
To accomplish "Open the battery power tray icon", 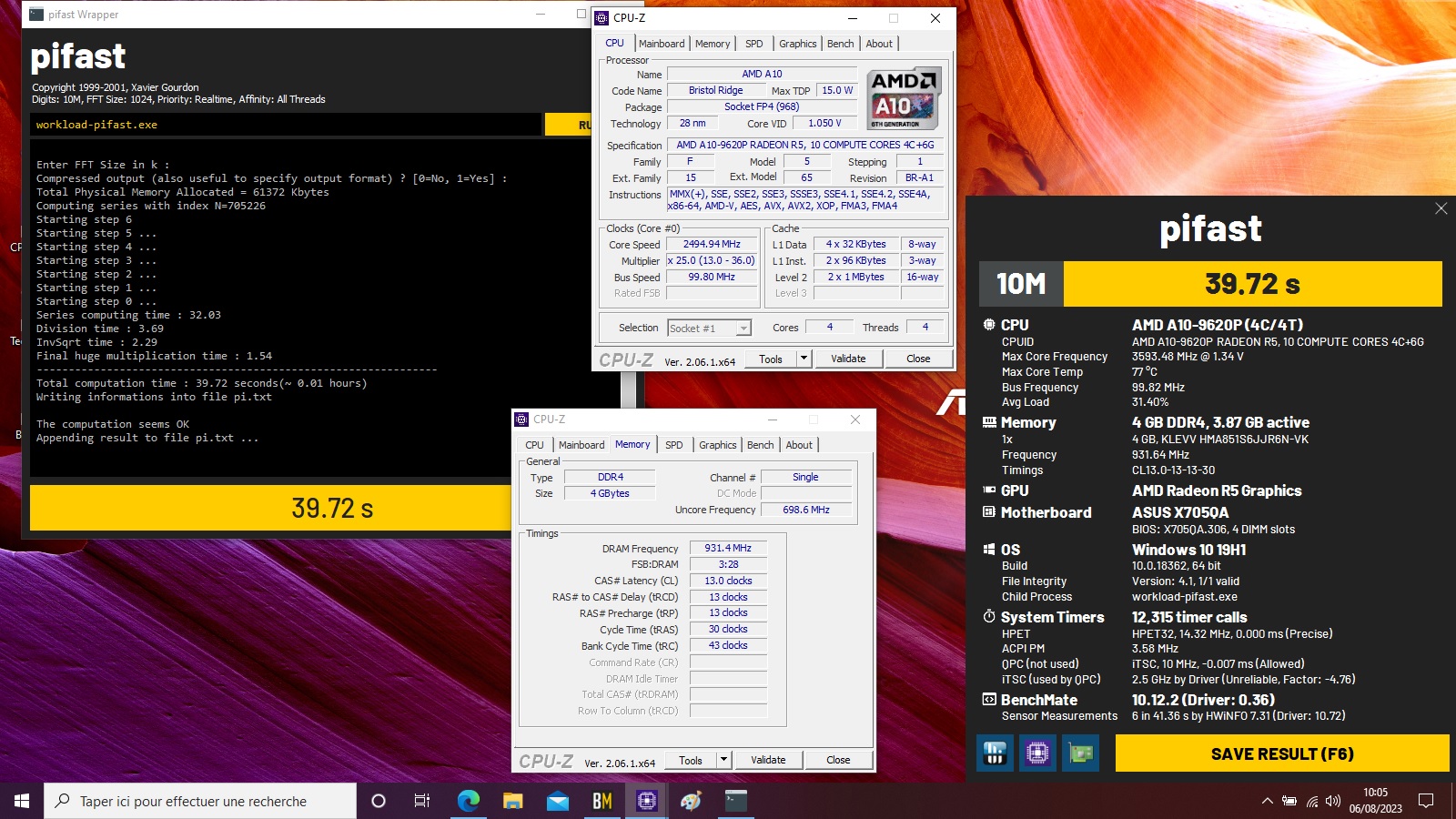I will point(1289,801).
